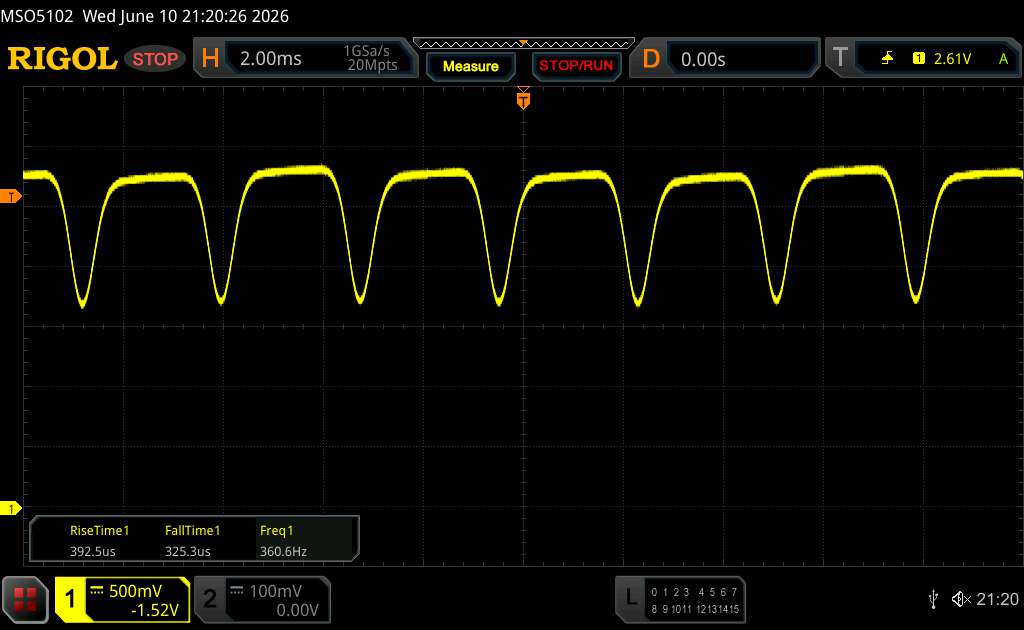Click the 20Mpts memory depth readout

coord(372,65)
